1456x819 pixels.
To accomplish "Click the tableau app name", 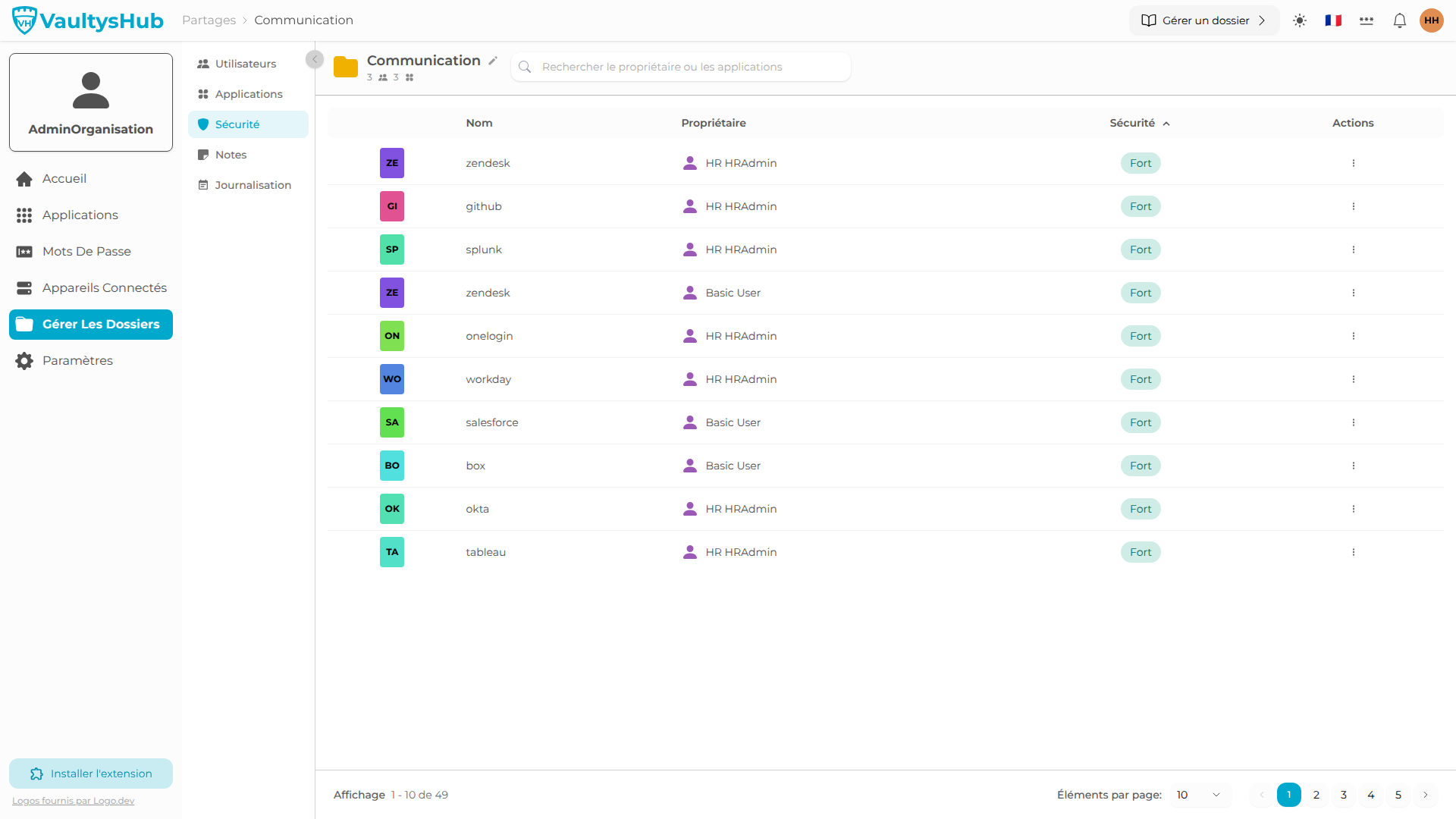I will tap(486, 552).
